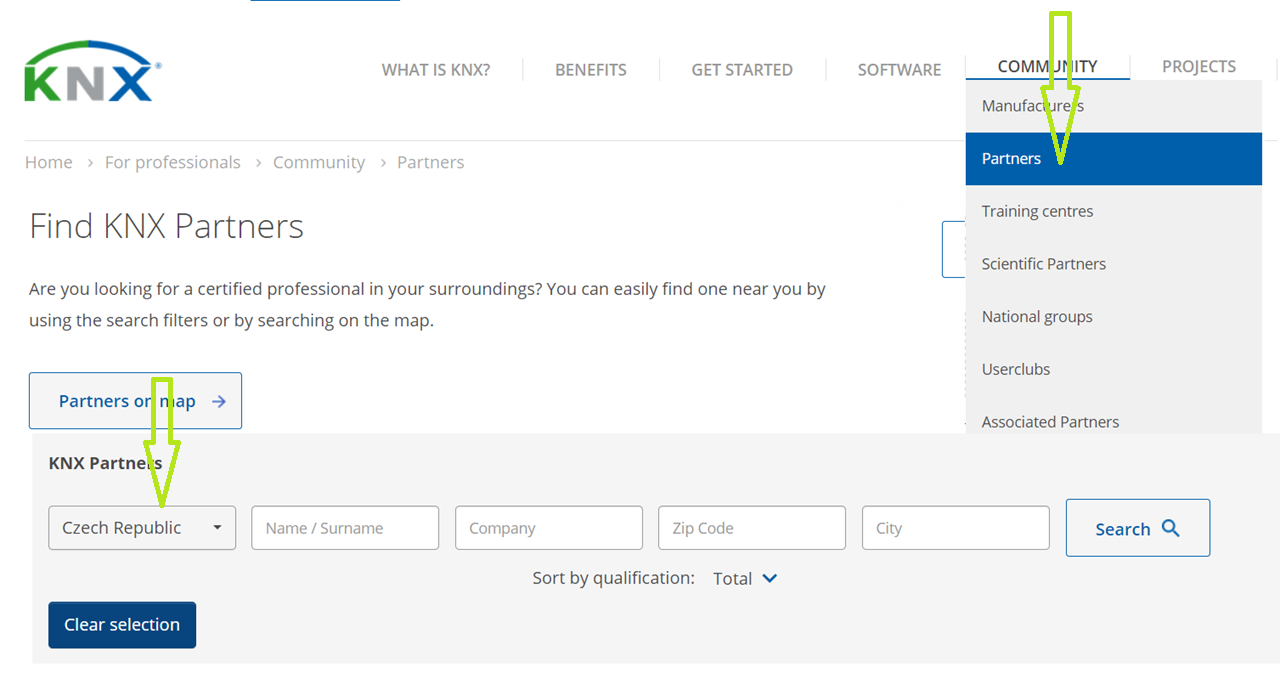Select Partners in the Community dropdown
1280x687 pixels.
point(1114,159)
